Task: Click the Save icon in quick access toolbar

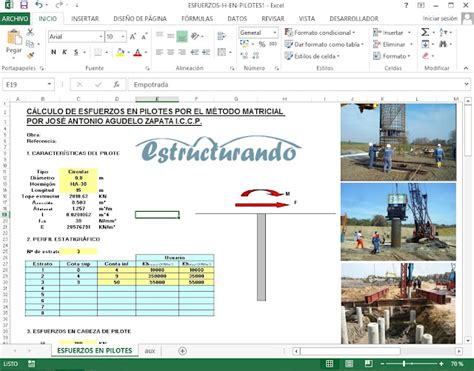Action: [x=24, y=5]
